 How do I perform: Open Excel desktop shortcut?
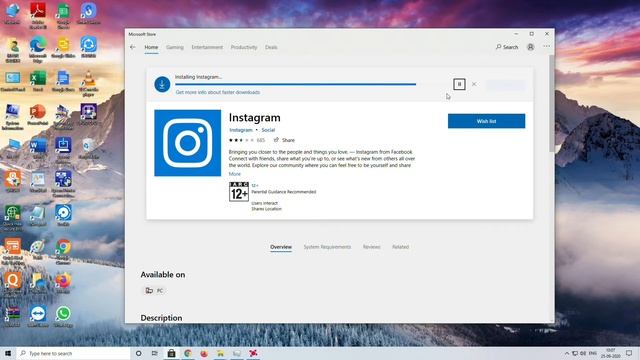point(38,80)
